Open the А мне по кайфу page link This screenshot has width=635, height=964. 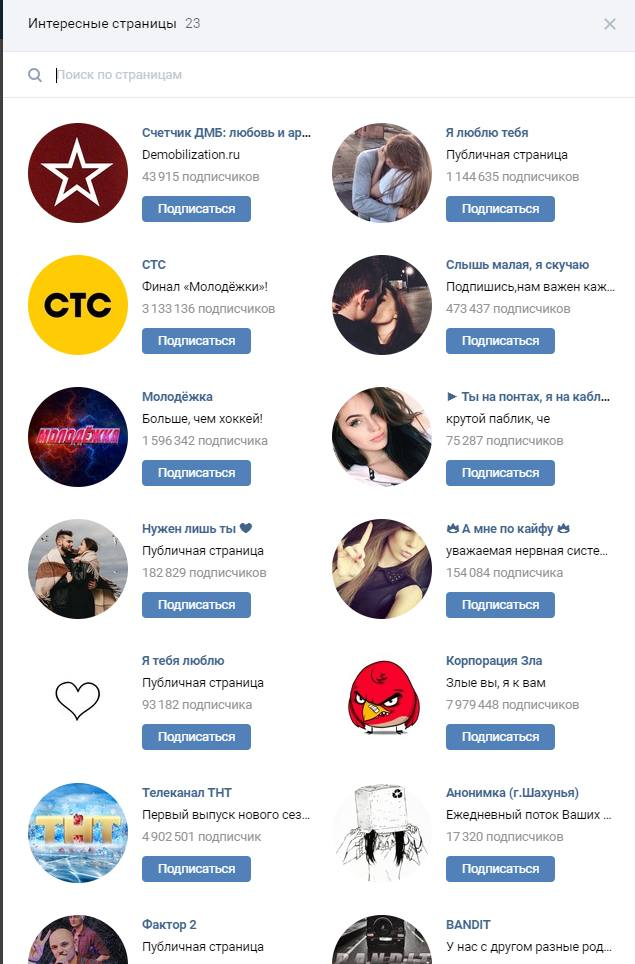[508, 529]
